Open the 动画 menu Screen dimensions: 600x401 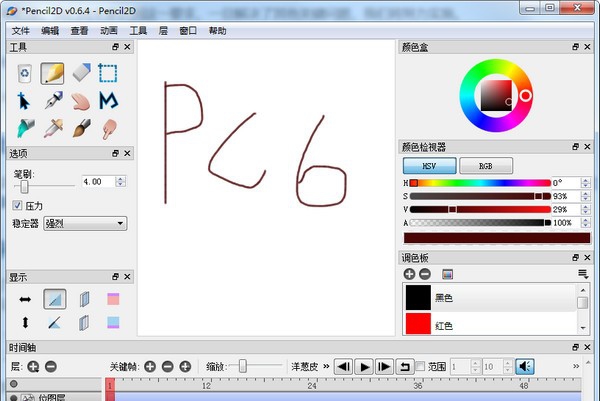(109, 31)
